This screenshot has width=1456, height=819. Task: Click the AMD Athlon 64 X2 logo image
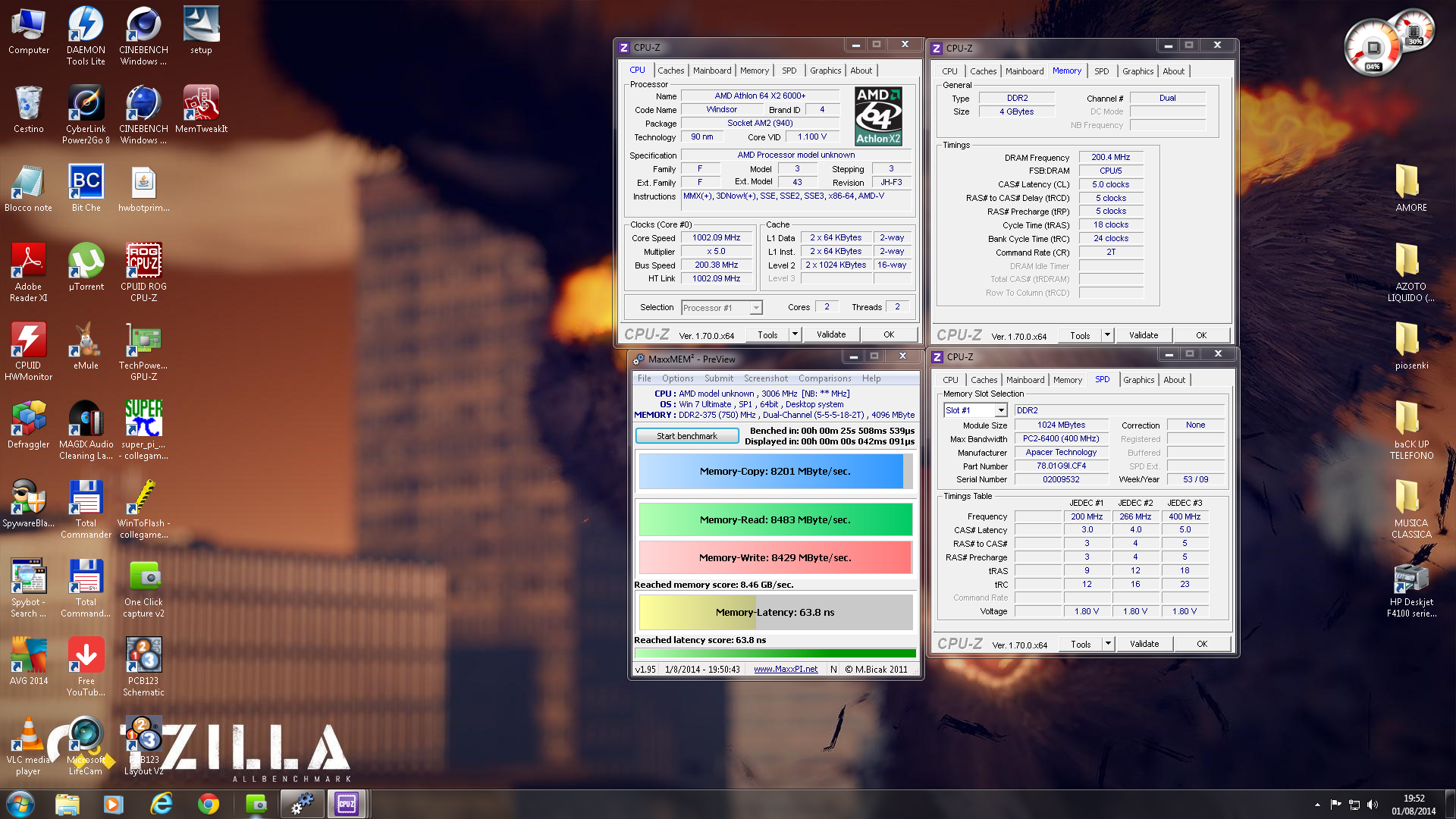coord(878,116)
